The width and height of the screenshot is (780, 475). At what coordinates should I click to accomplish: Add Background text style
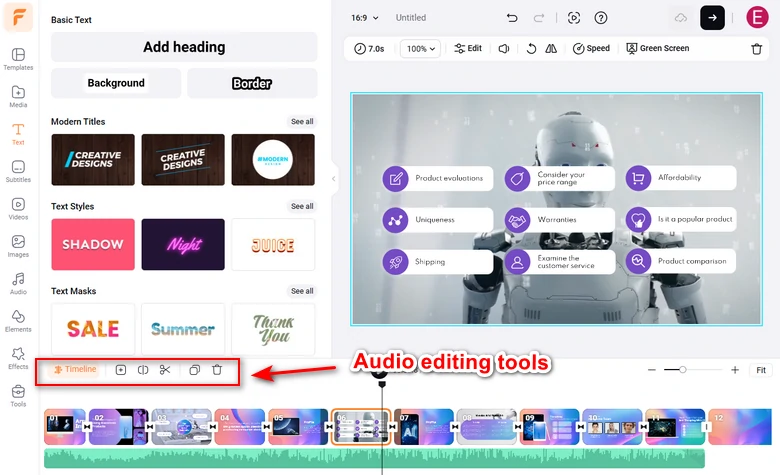click(x=116, y=83)
